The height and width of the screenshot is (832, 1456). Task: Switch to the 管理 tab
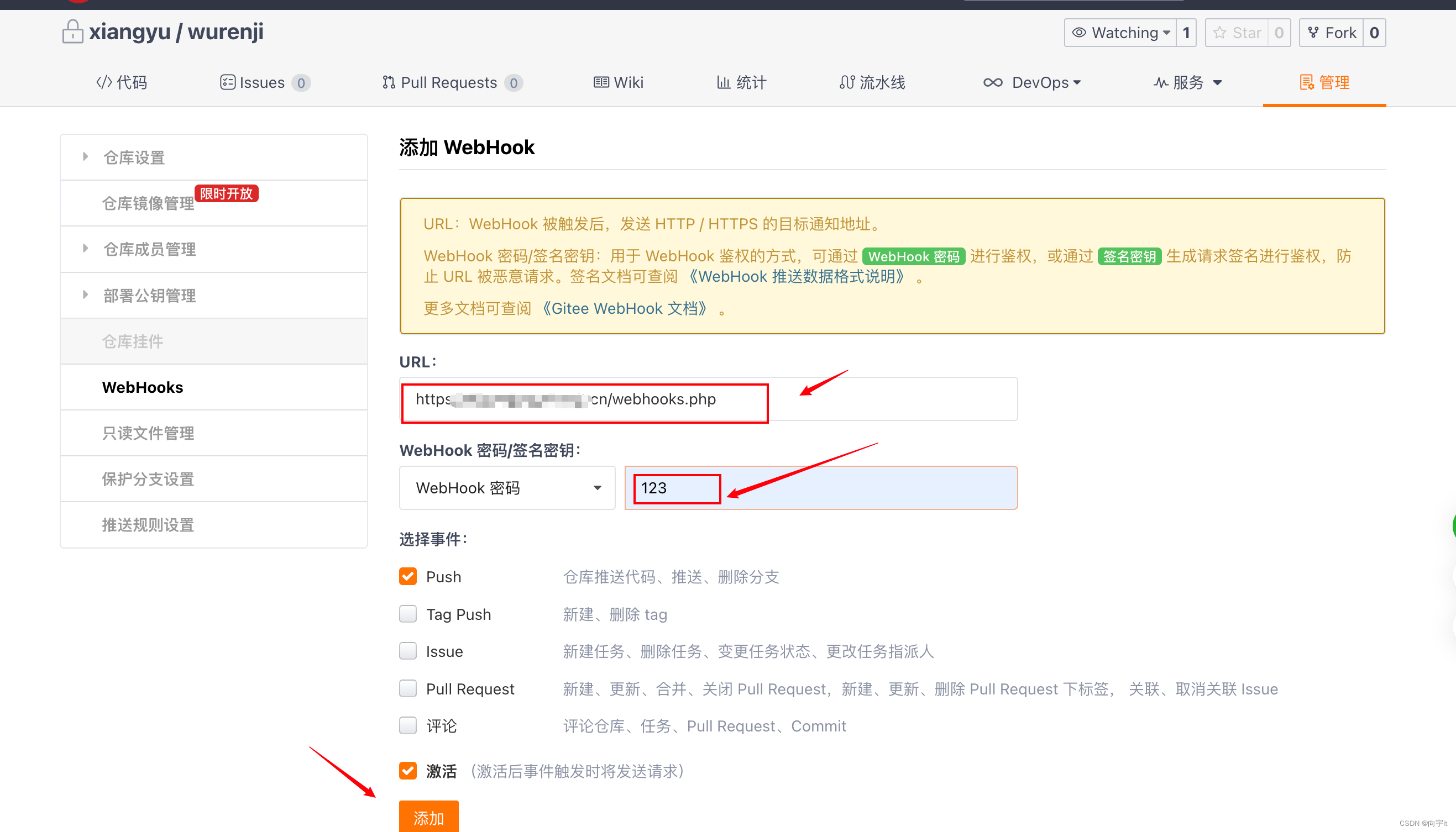1324,82
